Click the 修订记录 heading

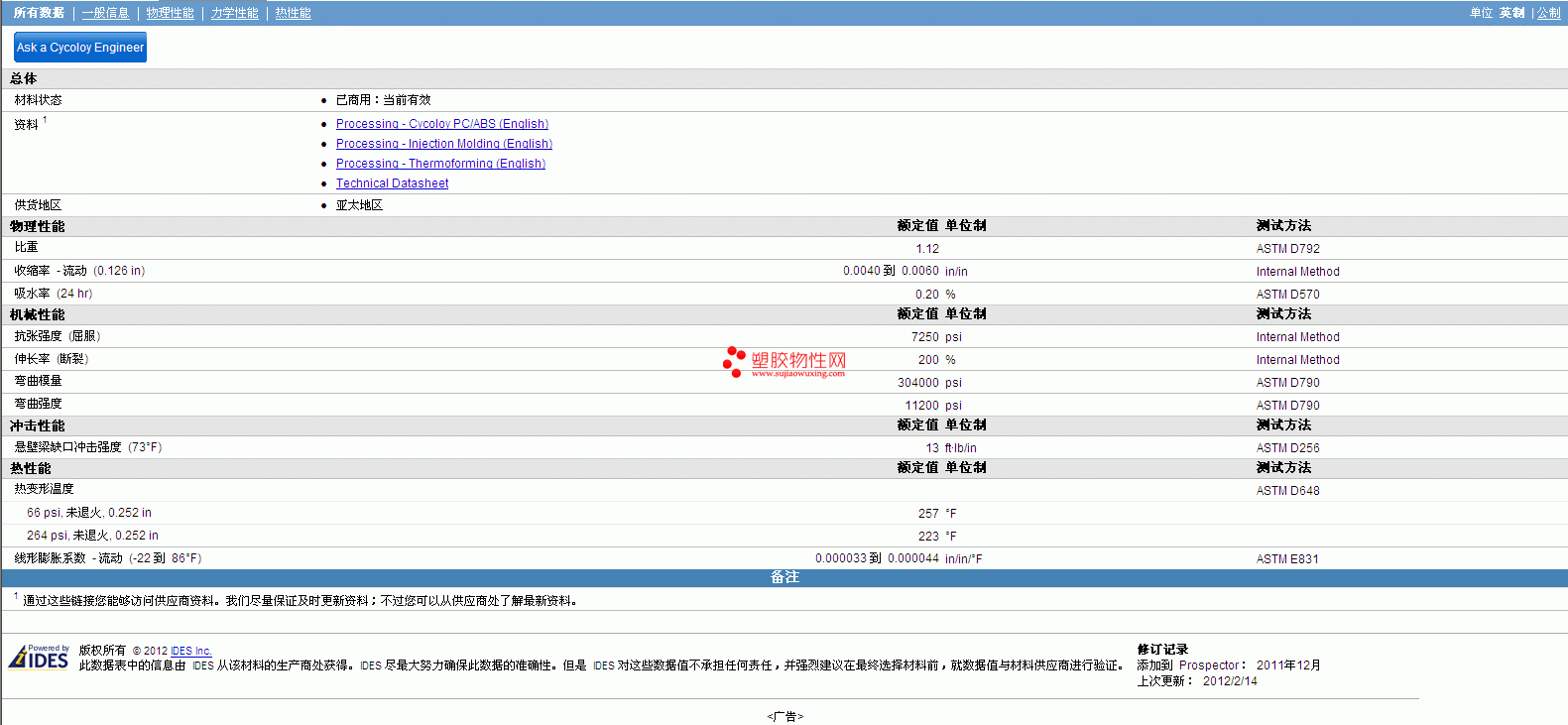[x=1162, y=650]
